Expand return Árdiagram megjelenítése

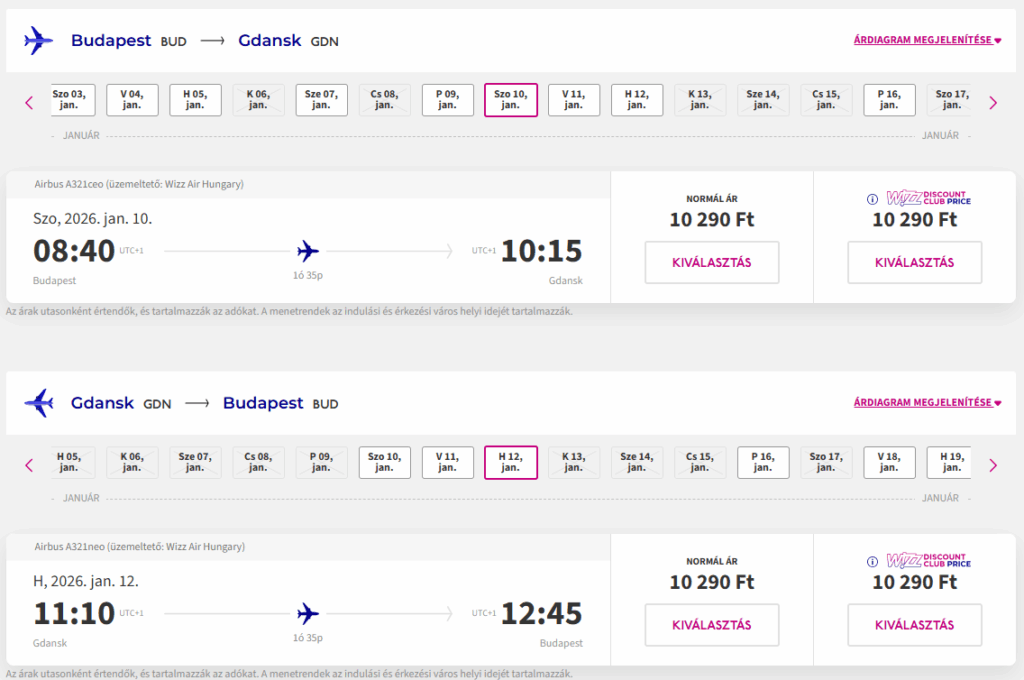coord(927,403)
